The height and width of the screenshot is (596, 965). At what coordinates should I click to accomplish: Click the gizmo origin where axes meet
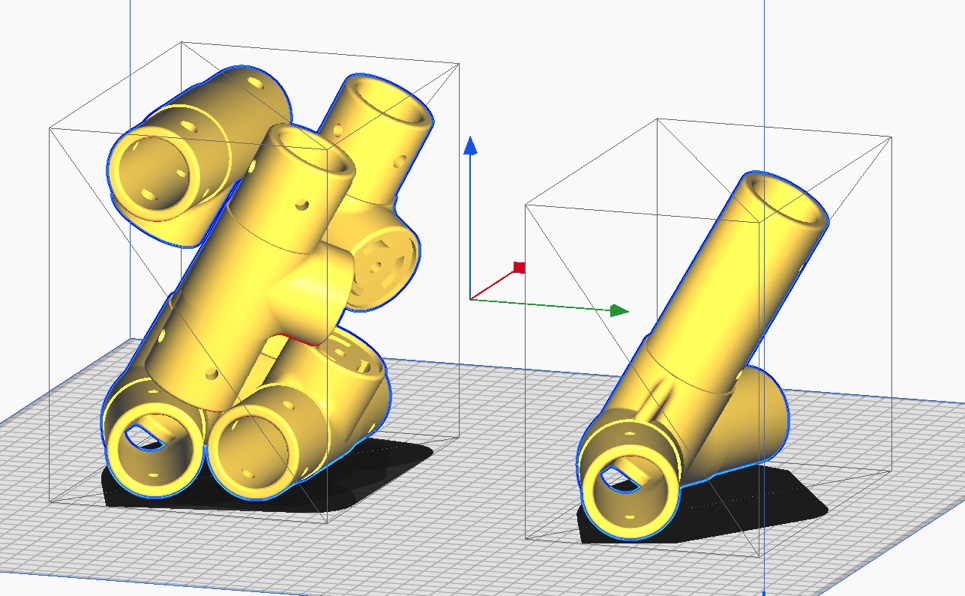[471, 299]
